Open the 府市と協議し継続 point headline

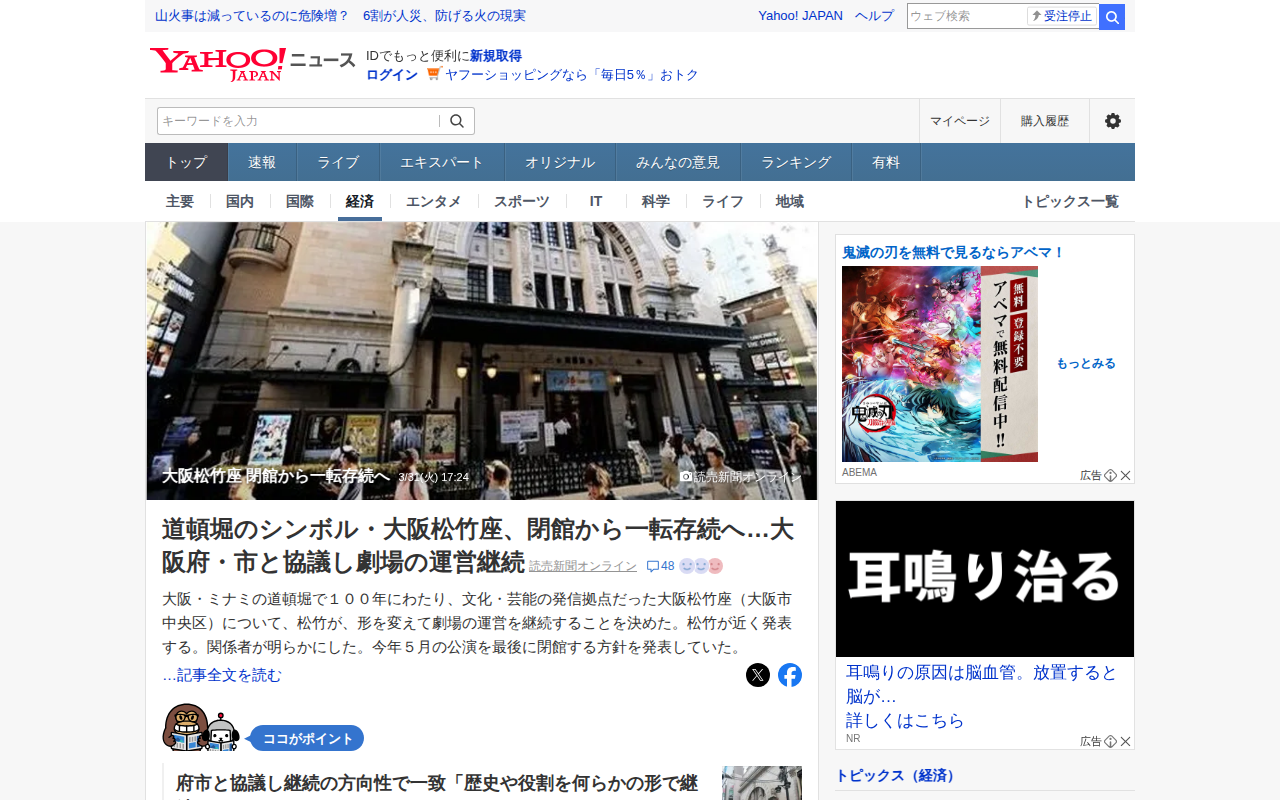(437, 783)
